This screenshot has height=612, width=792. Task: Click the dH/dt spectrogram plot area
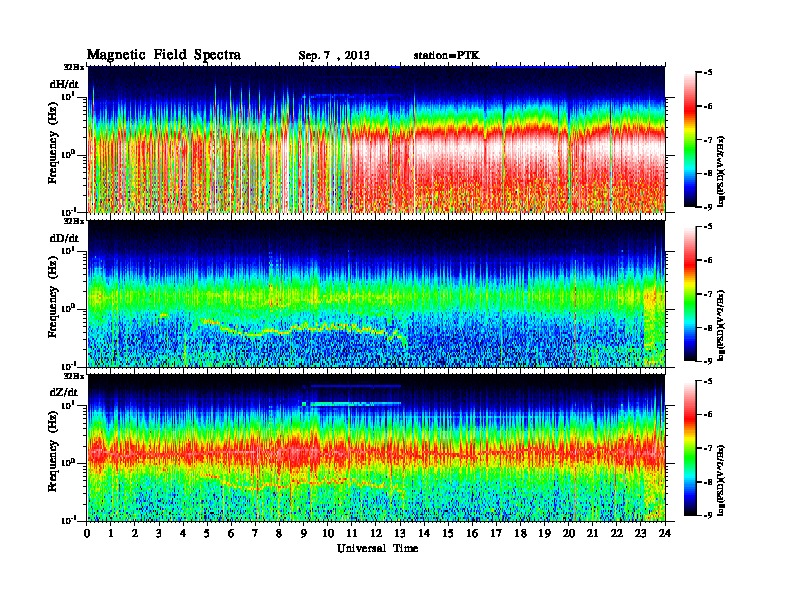(x=376, y=139)
